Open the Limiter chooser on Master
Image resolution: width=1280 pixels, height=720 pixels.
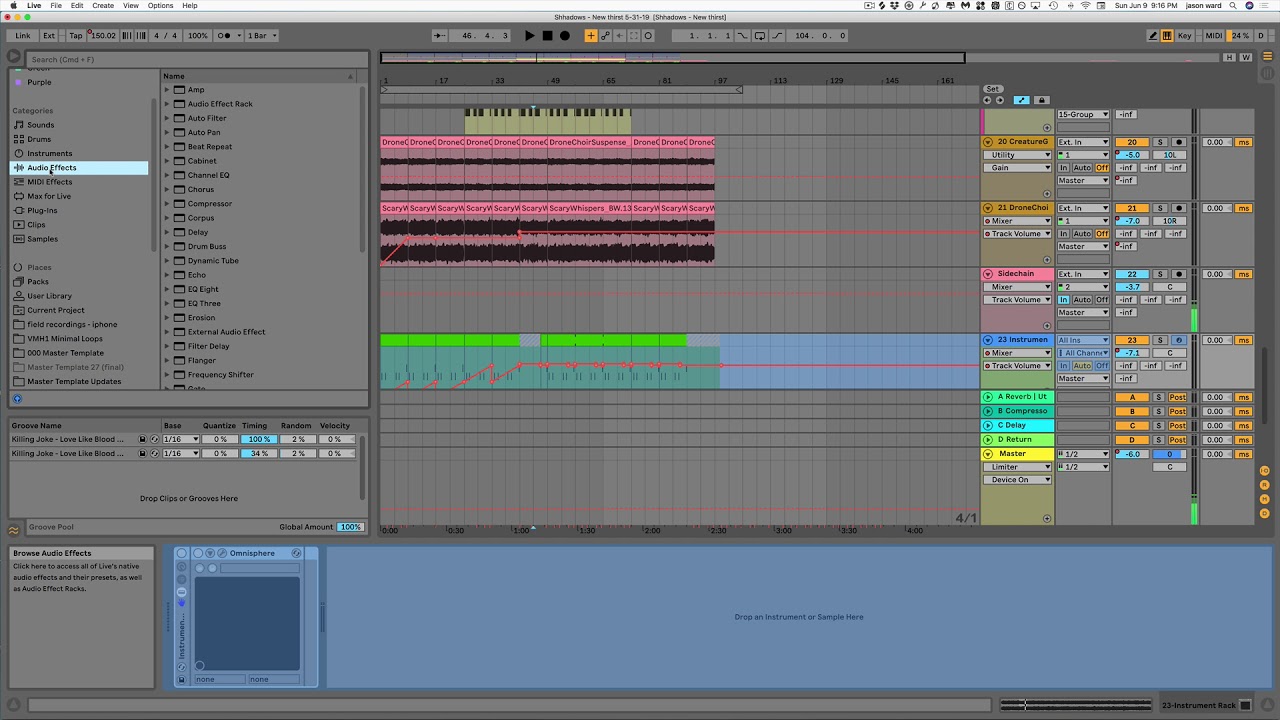[1017, 467]
